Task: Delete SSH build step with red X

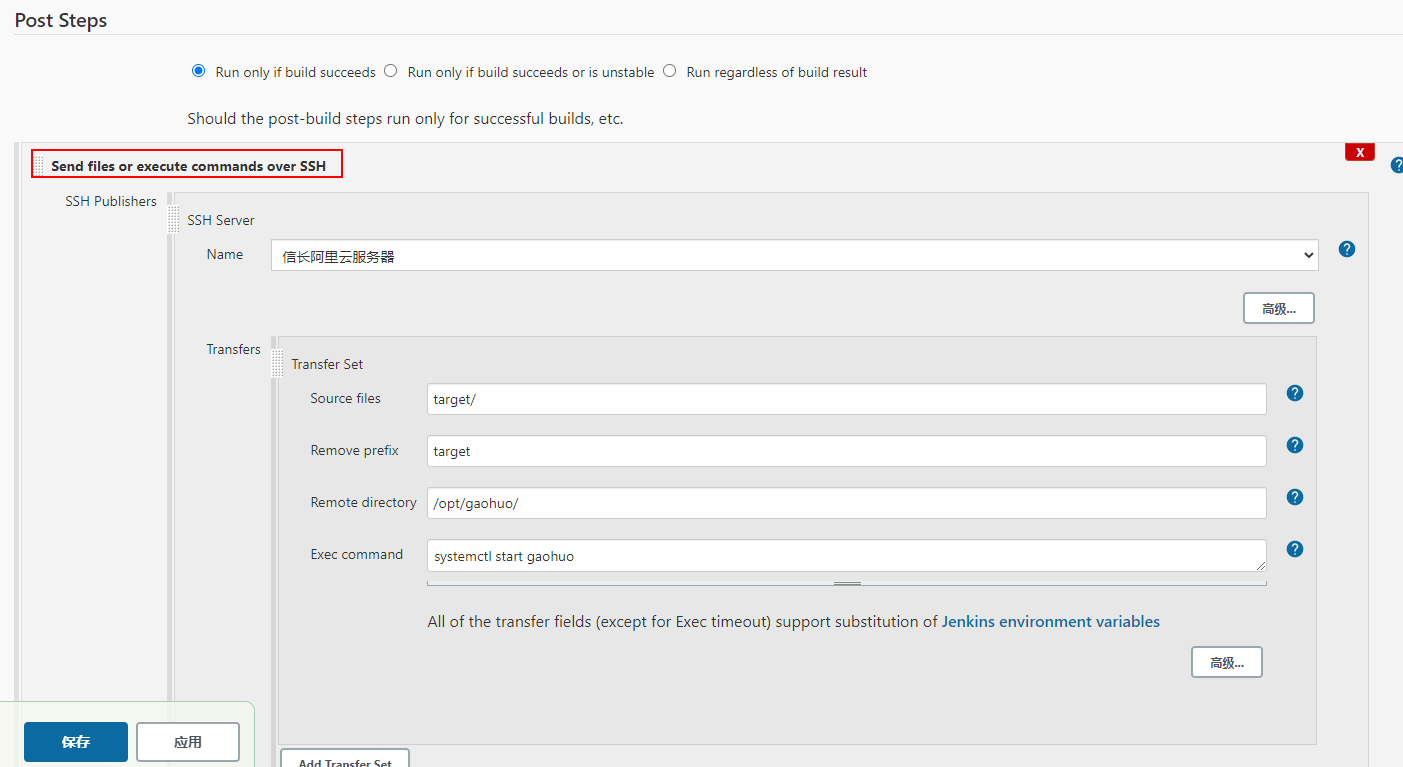Action: click(1360, 152)
